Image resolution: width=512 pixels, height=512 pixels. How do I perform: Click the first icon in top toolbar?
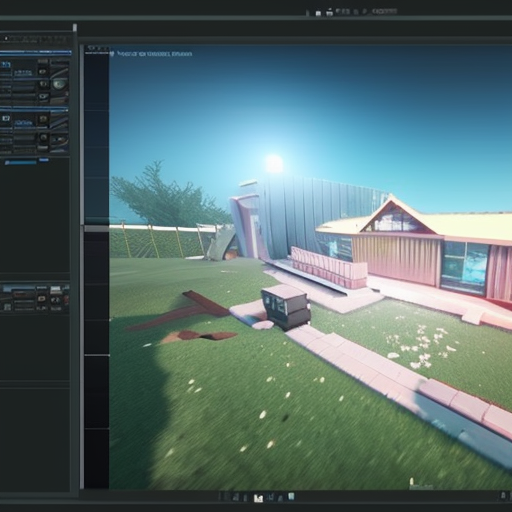pos(318,13)
